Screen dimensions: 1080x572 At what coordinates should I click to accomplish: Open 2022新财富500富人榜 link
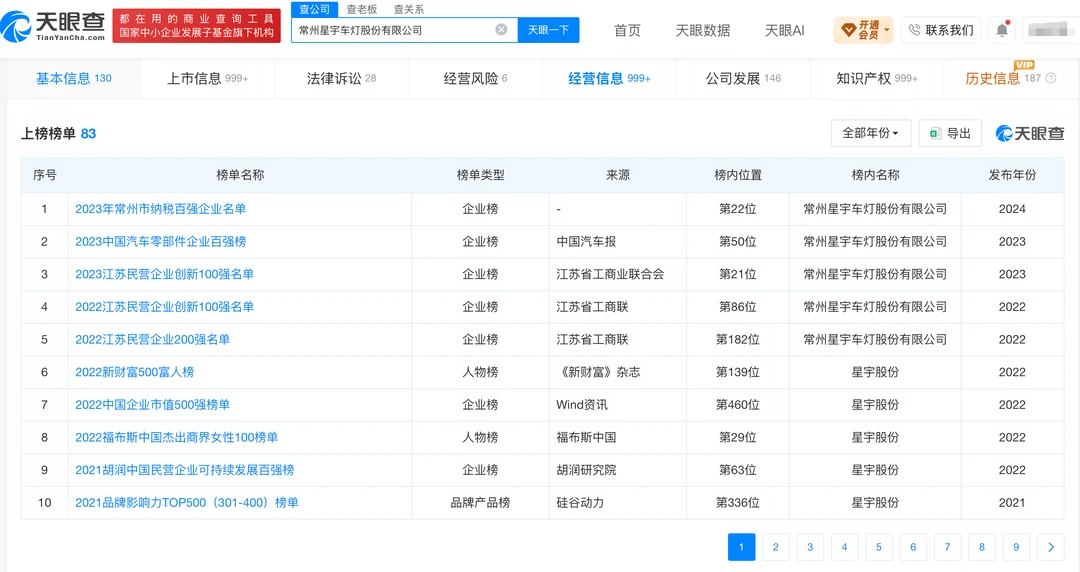click(134, 372)
